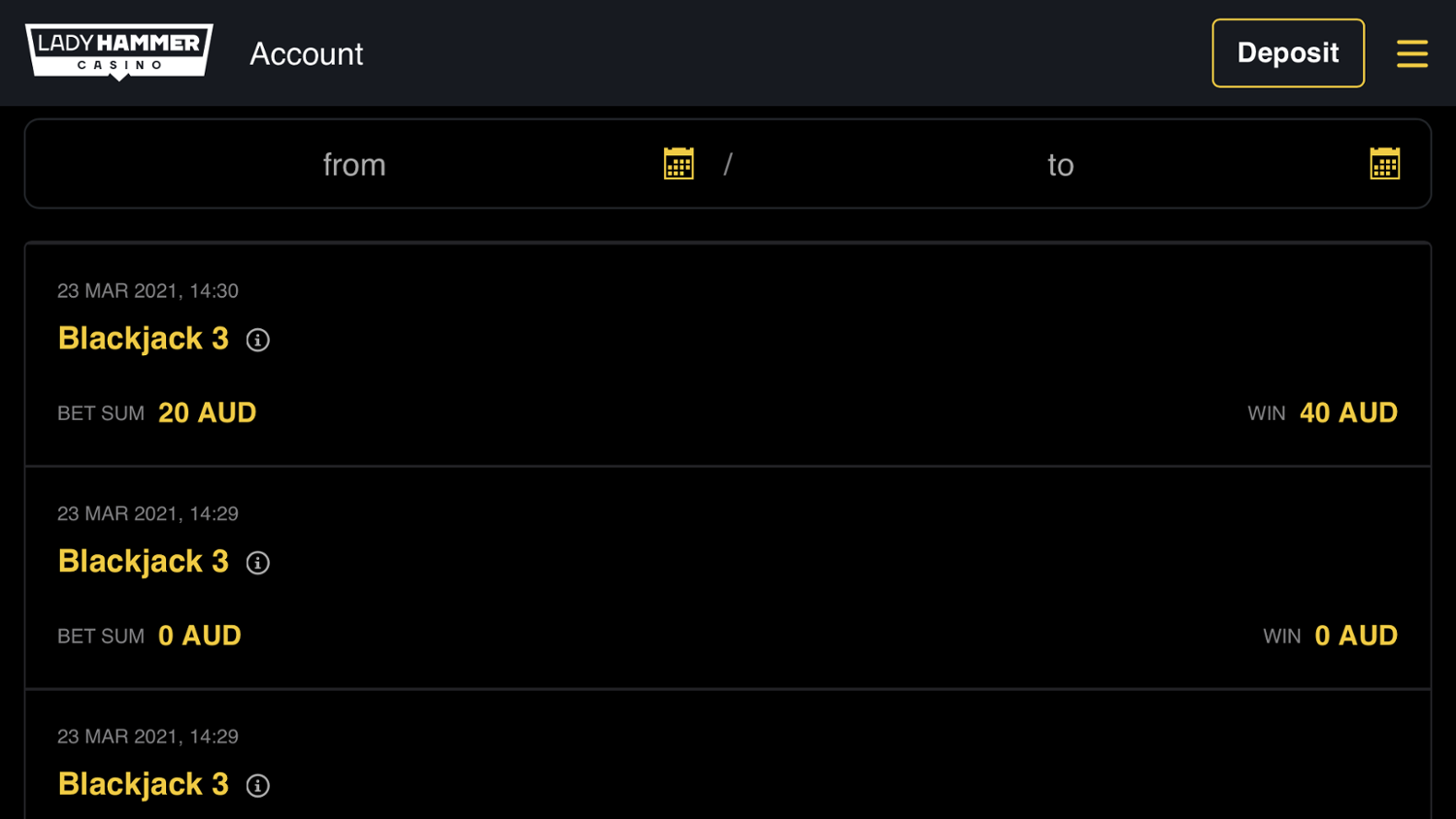Screen dimensions: 1456x819
Task: Select the 40 AUD win amount
Action: coord(1348,413)
